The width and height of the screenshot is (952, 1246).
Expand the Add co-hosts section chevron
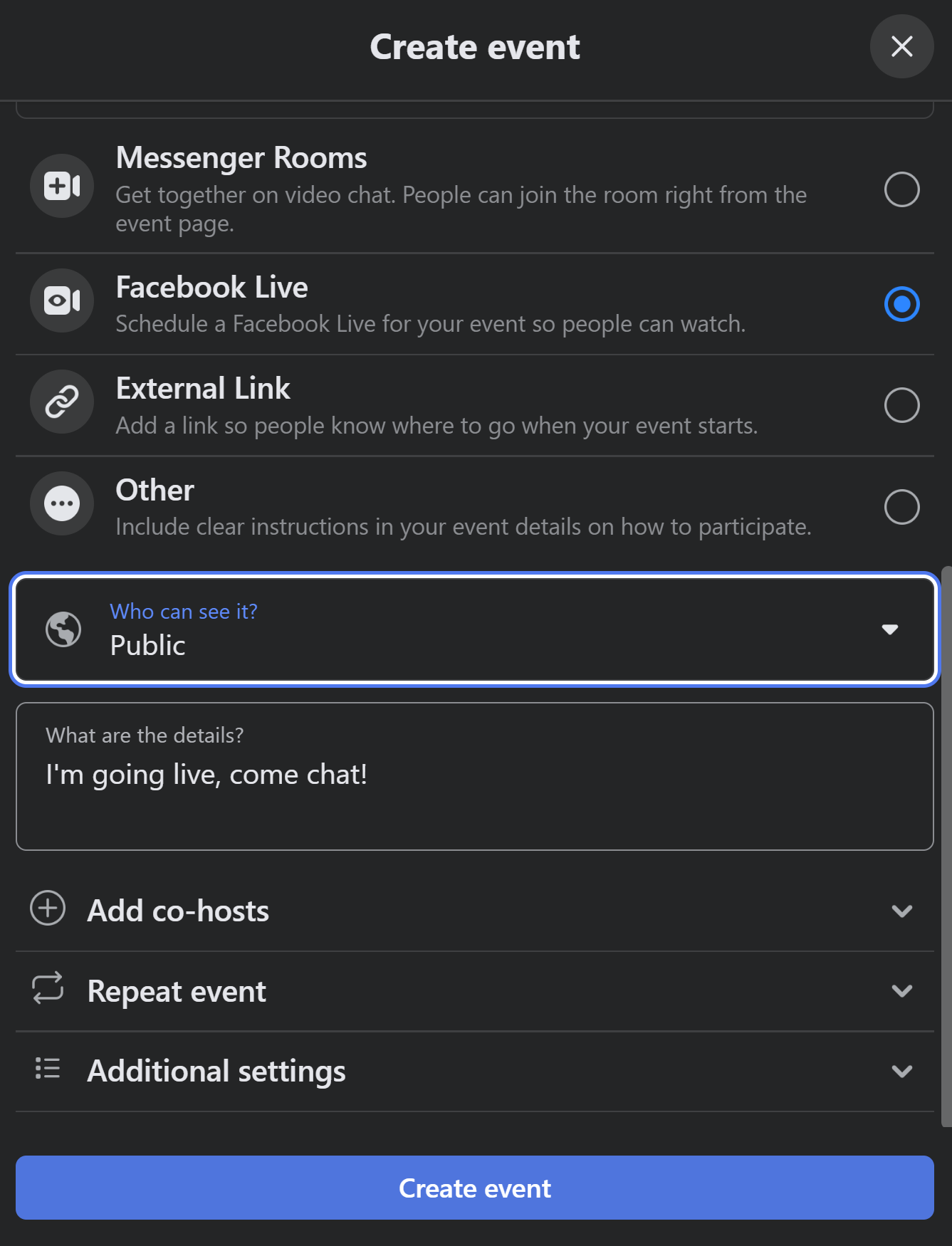coord(902,911)
